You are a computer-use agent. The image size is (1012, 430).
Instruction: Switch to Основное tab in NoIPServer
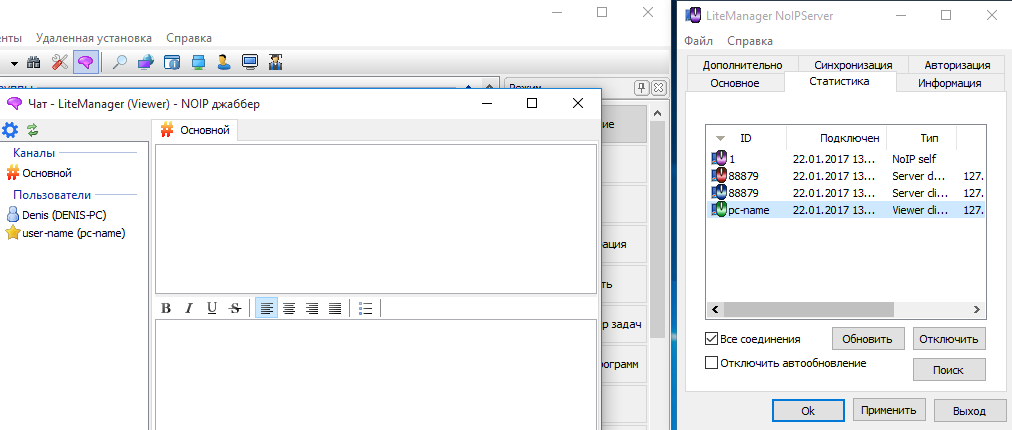[734, 83]
